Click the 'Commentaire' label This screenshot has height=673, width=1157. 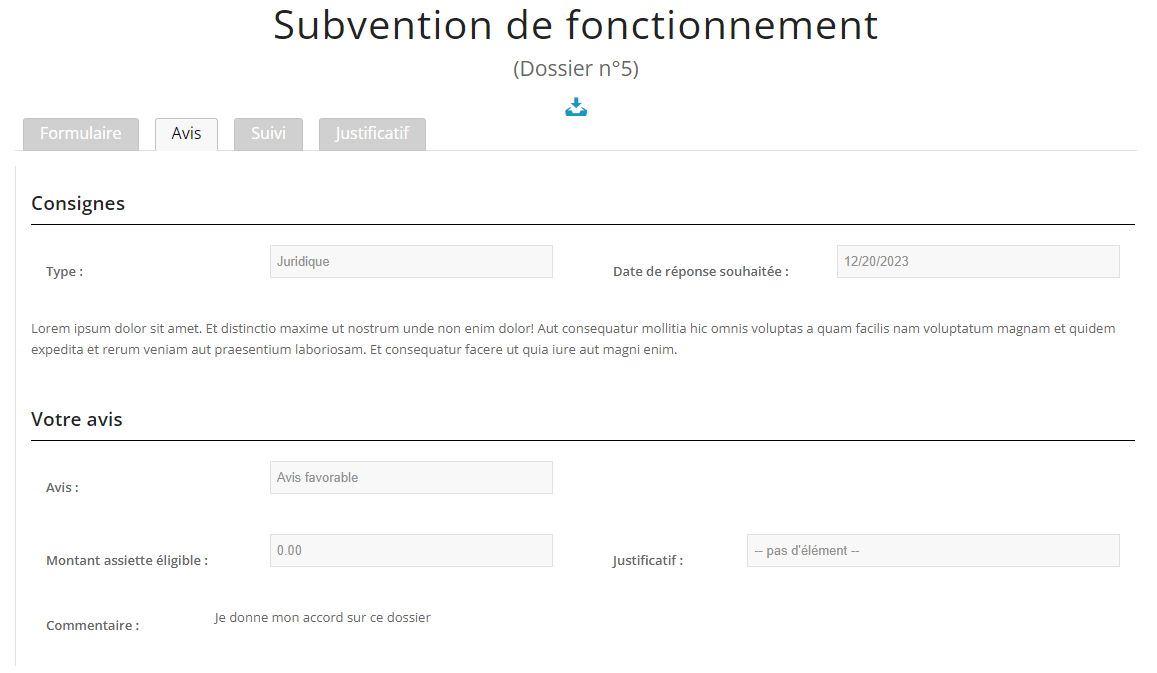93,626
